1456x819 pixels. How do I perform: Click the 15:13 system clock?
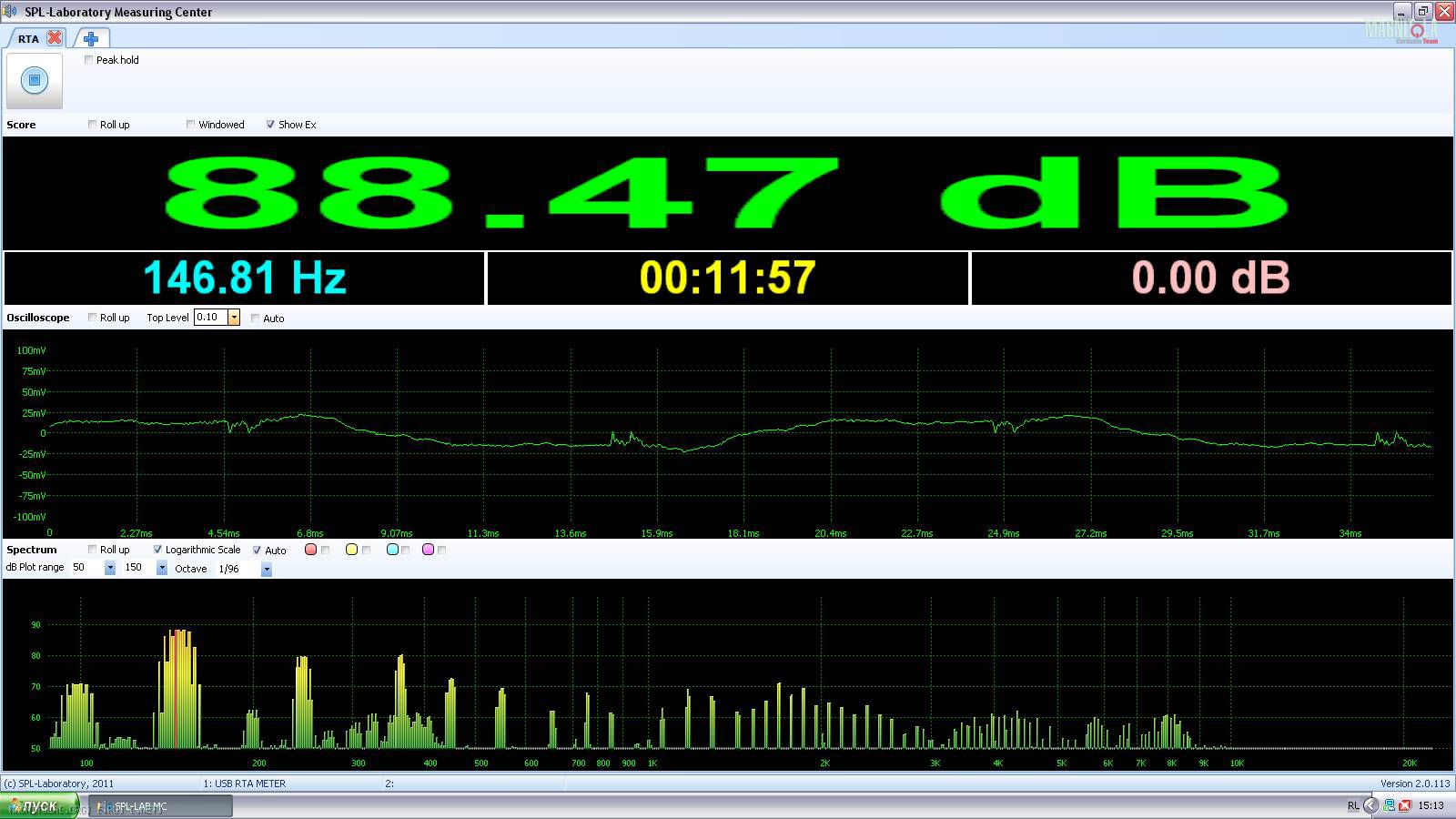click(x=1431, y=805)
